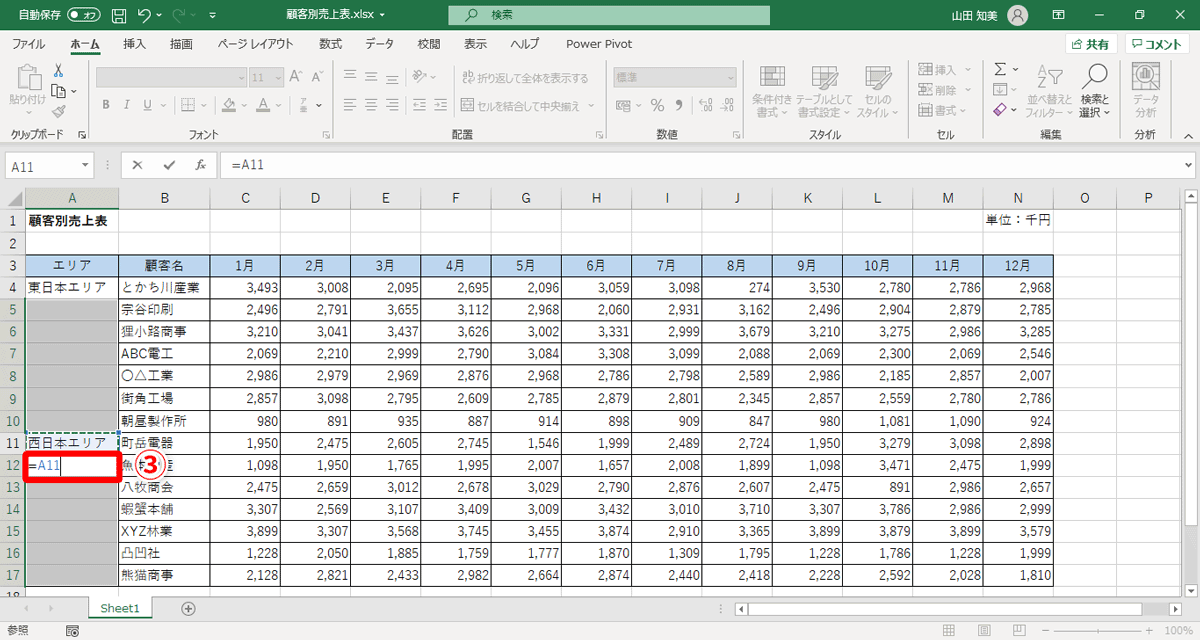Screen dimensions: 1200x640
Task: Open the number format (標準) dropdown
Action: [732, 77]
